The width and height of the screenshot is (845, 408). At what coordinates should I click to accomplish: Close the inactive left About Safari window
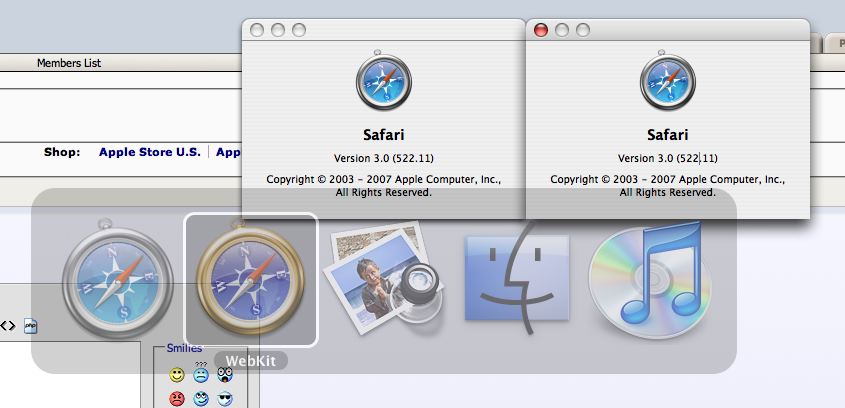[257, 30]
